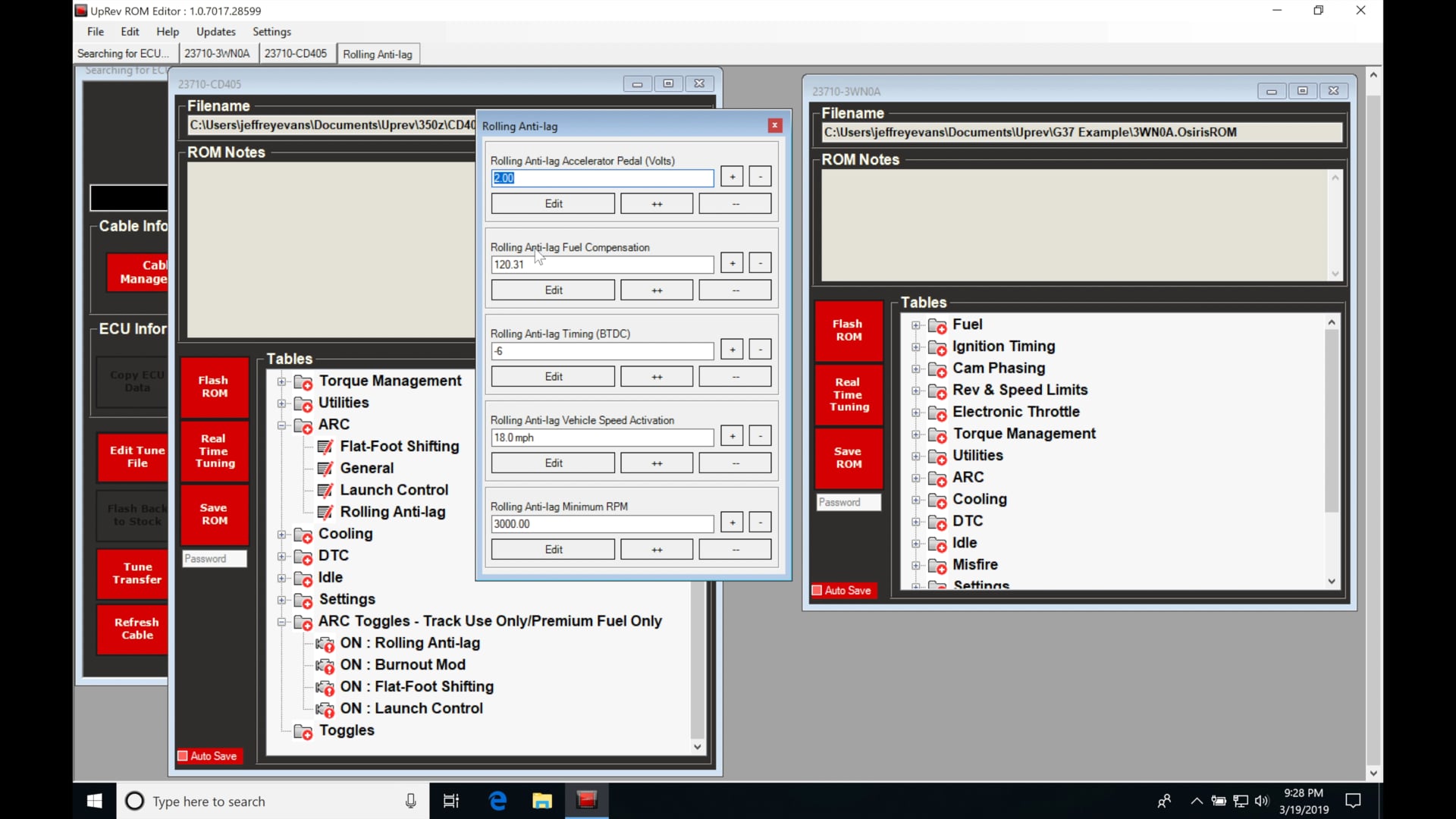Enable Auto Save in the CD405 window

(182, 755)
